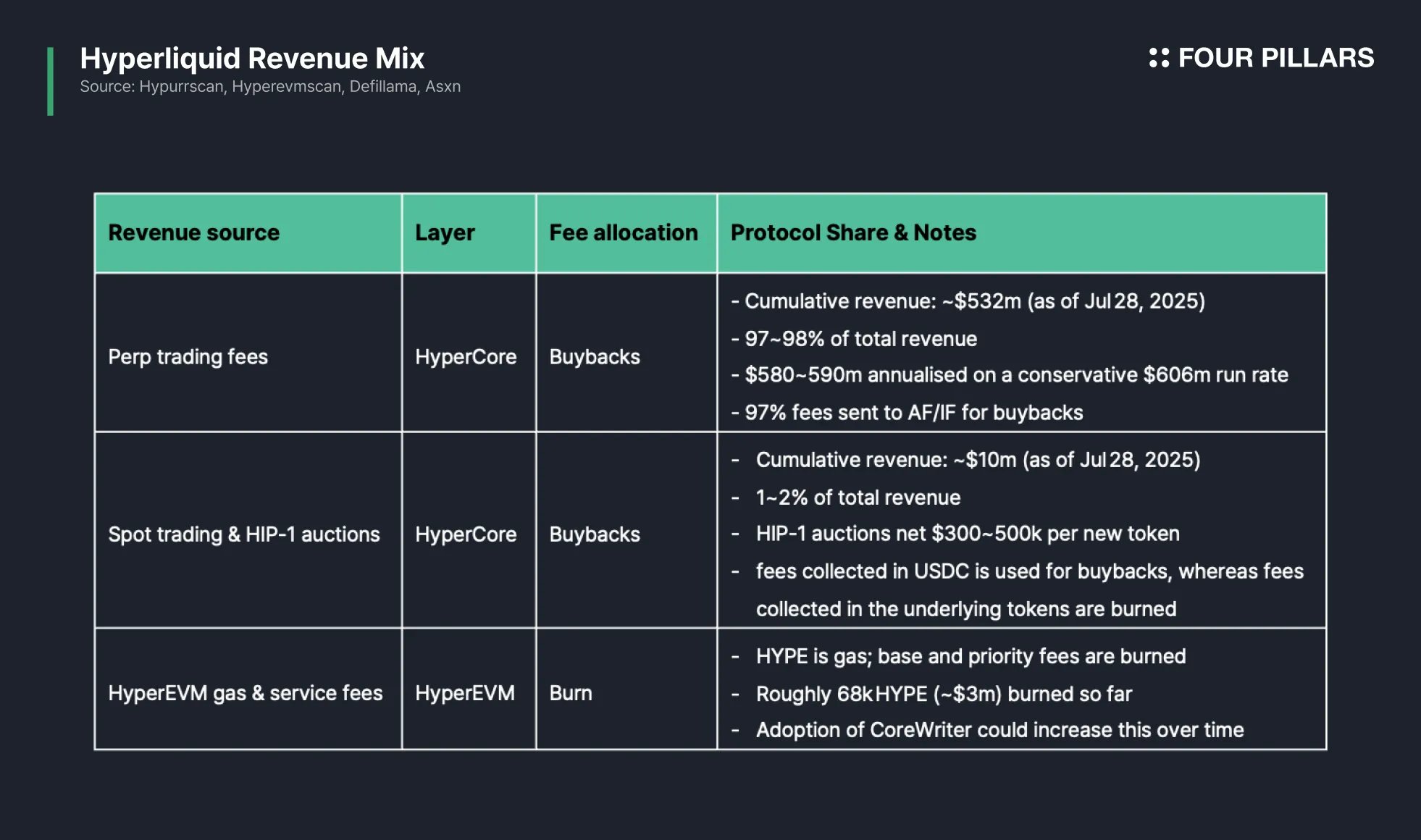Click the Four Pillars logo dots icon
1421x840 pixels.
tap(1159, 58)
